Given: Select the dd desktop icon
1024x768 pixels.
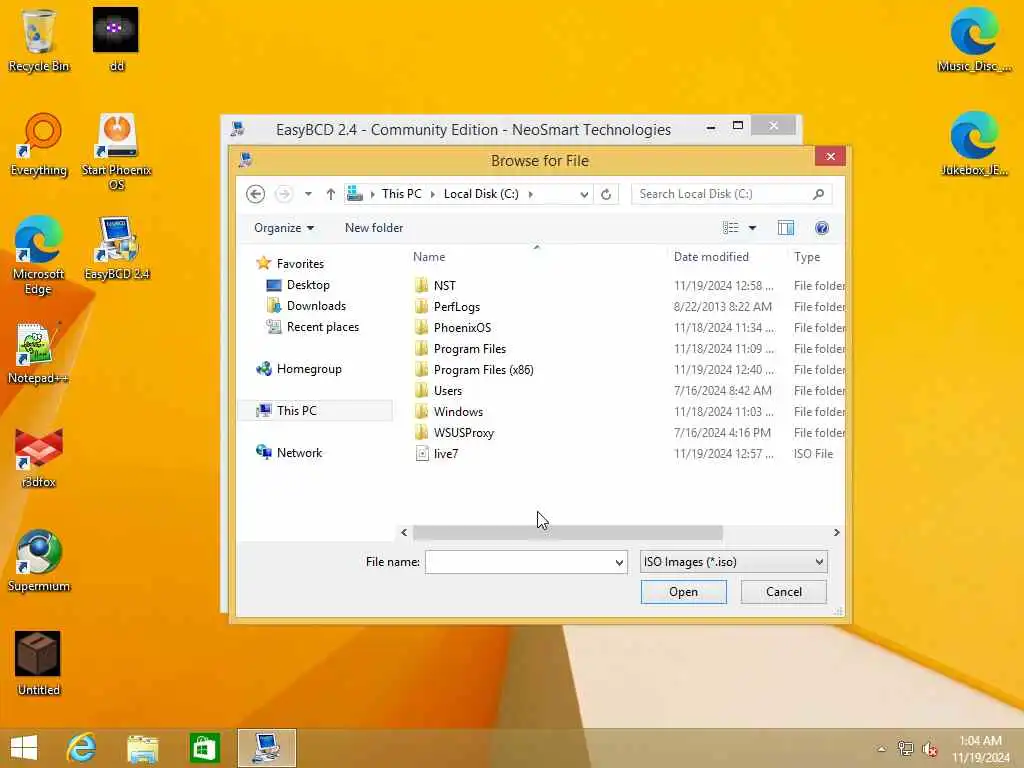Looking at the screenshot, I should [116, 40].
